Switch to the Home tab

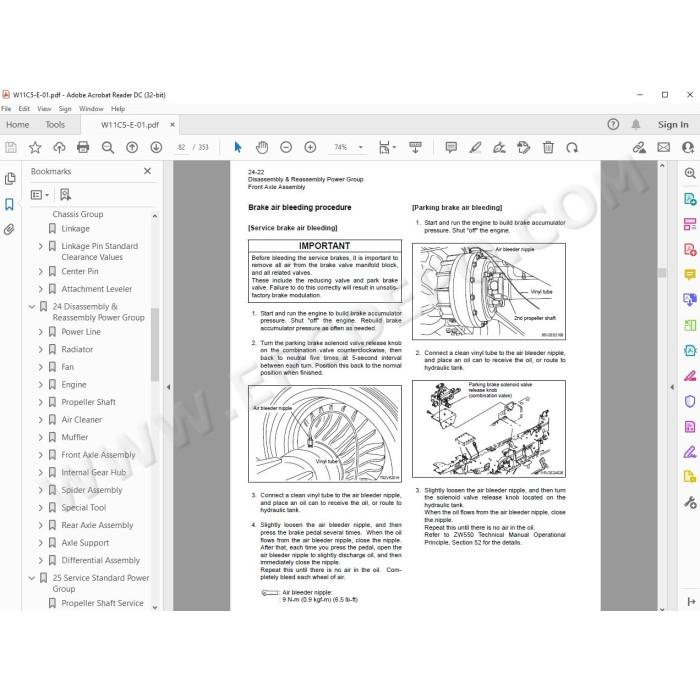[x=17, y=125]
